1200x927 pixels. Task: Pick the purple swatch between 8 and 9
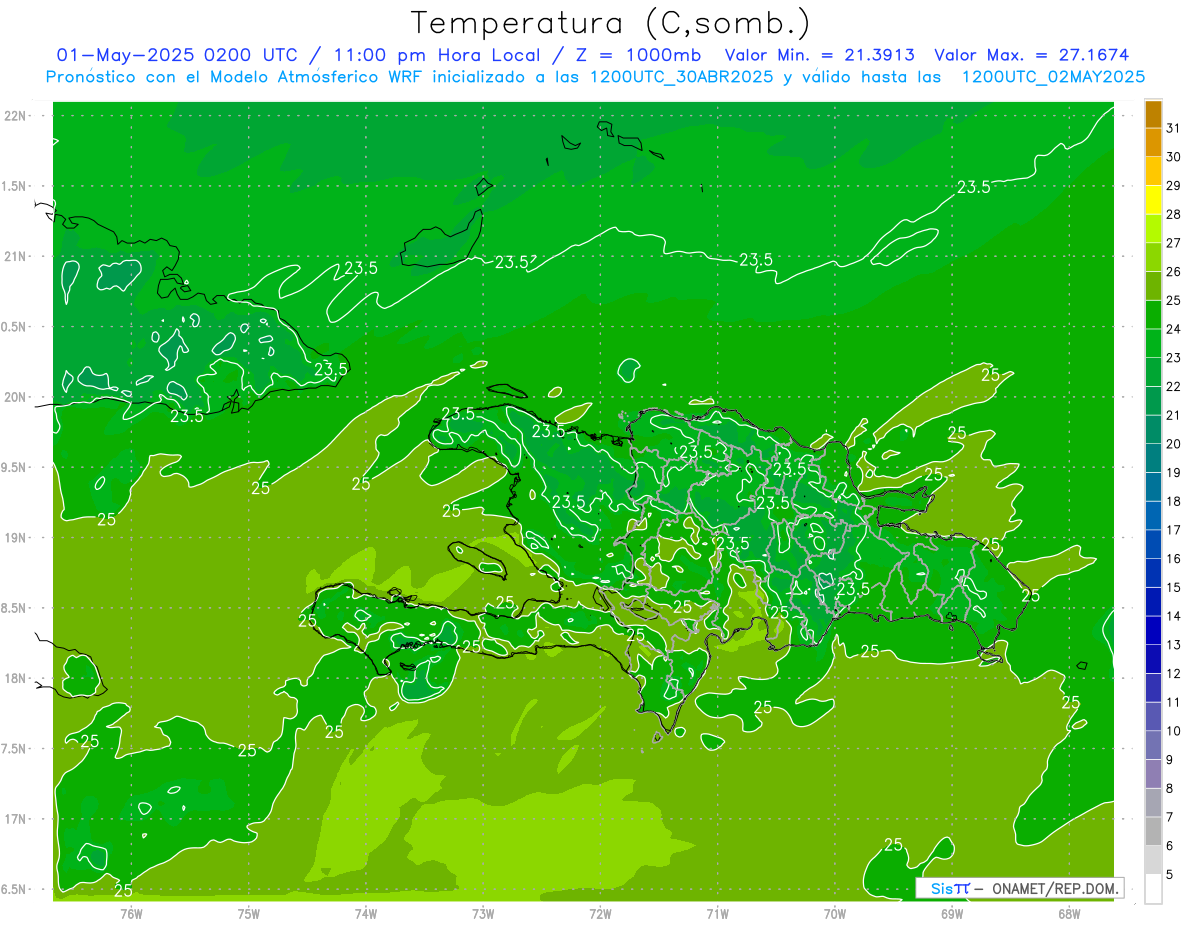1153,774
